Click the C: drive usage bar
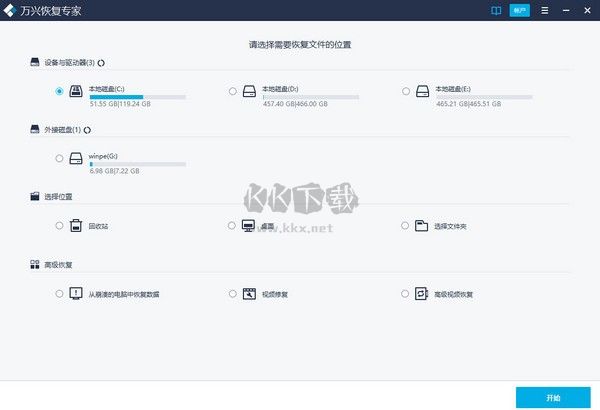 (137, 97)
